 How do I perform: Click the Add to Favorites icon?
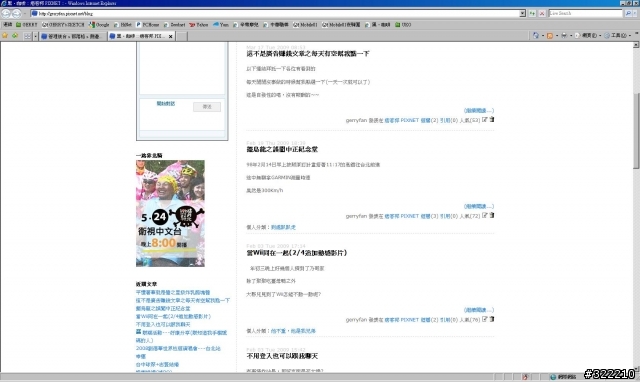point(15,36)
